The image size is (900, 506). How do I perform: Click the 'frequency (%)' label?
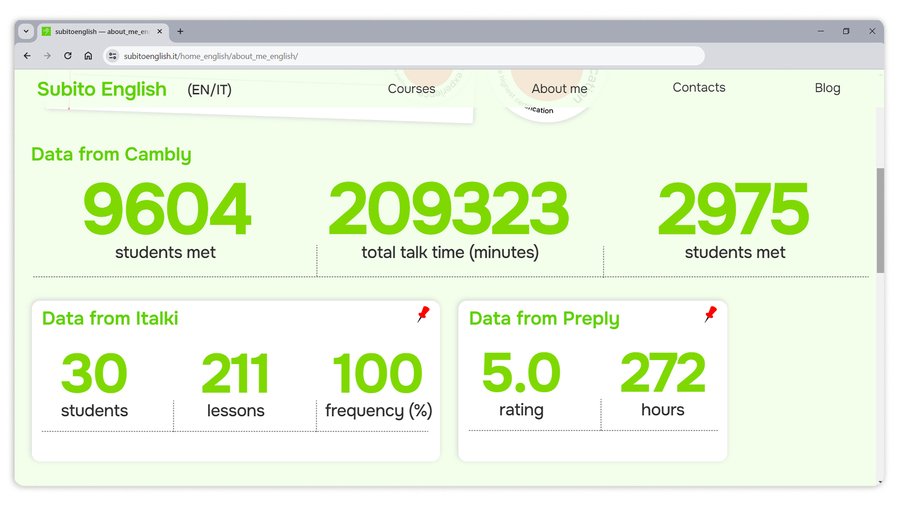[x=379, y=411]
